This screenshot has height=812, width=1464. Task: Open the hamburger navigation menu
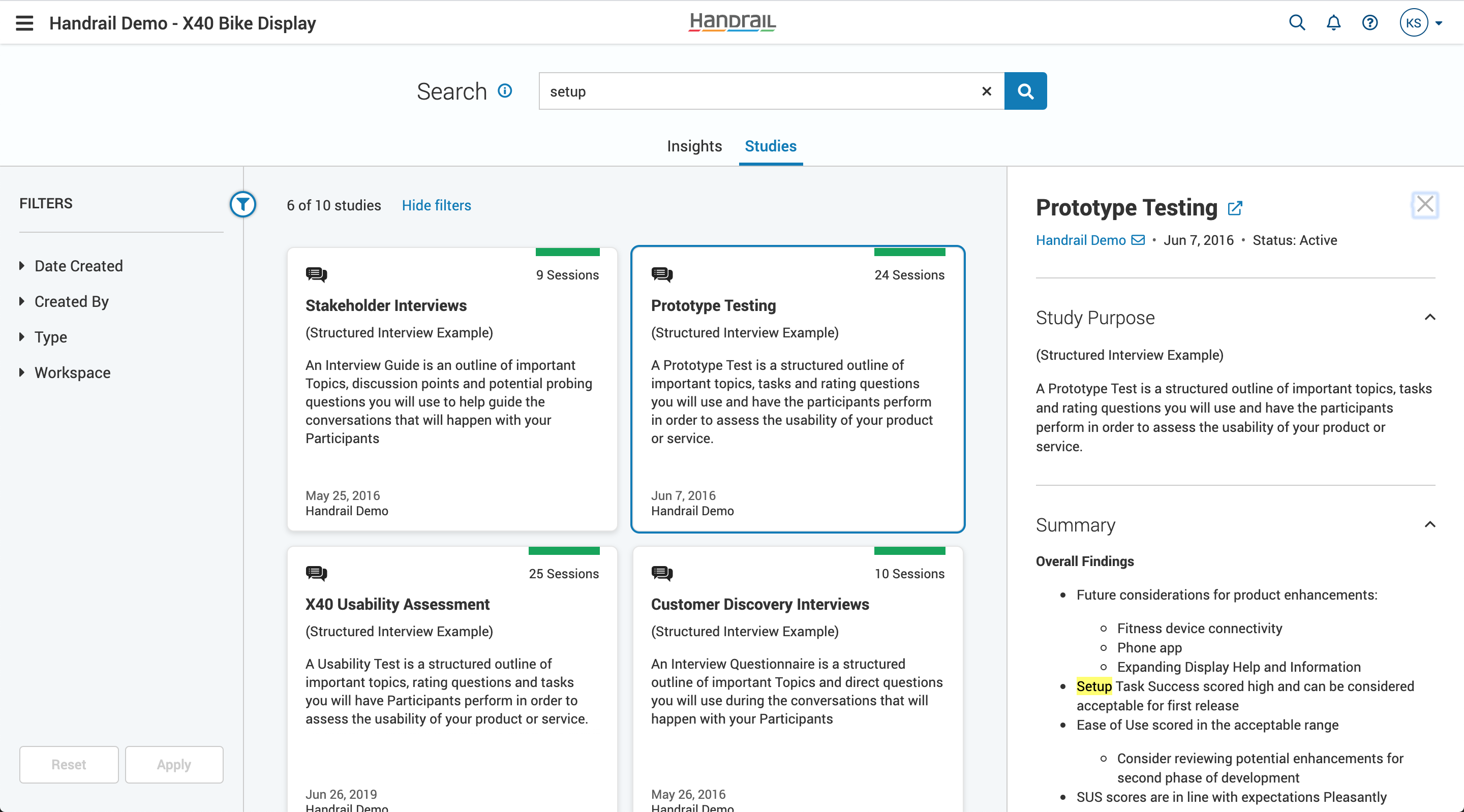click(x=24, y=23)
